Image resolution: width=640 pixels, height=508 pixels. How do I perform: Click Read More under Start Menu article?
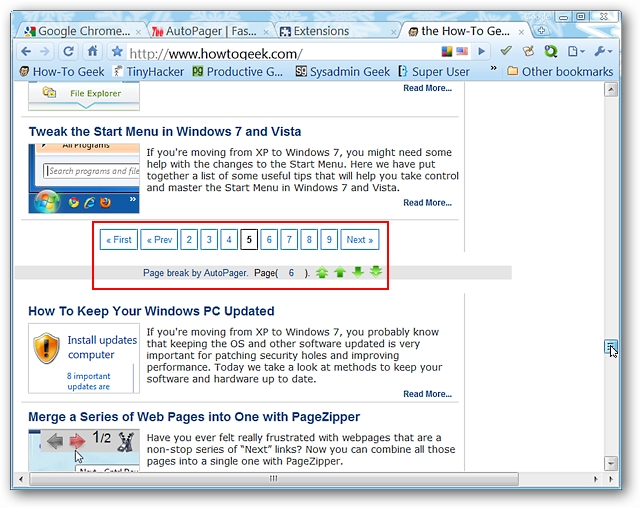(x=427, y=203)
